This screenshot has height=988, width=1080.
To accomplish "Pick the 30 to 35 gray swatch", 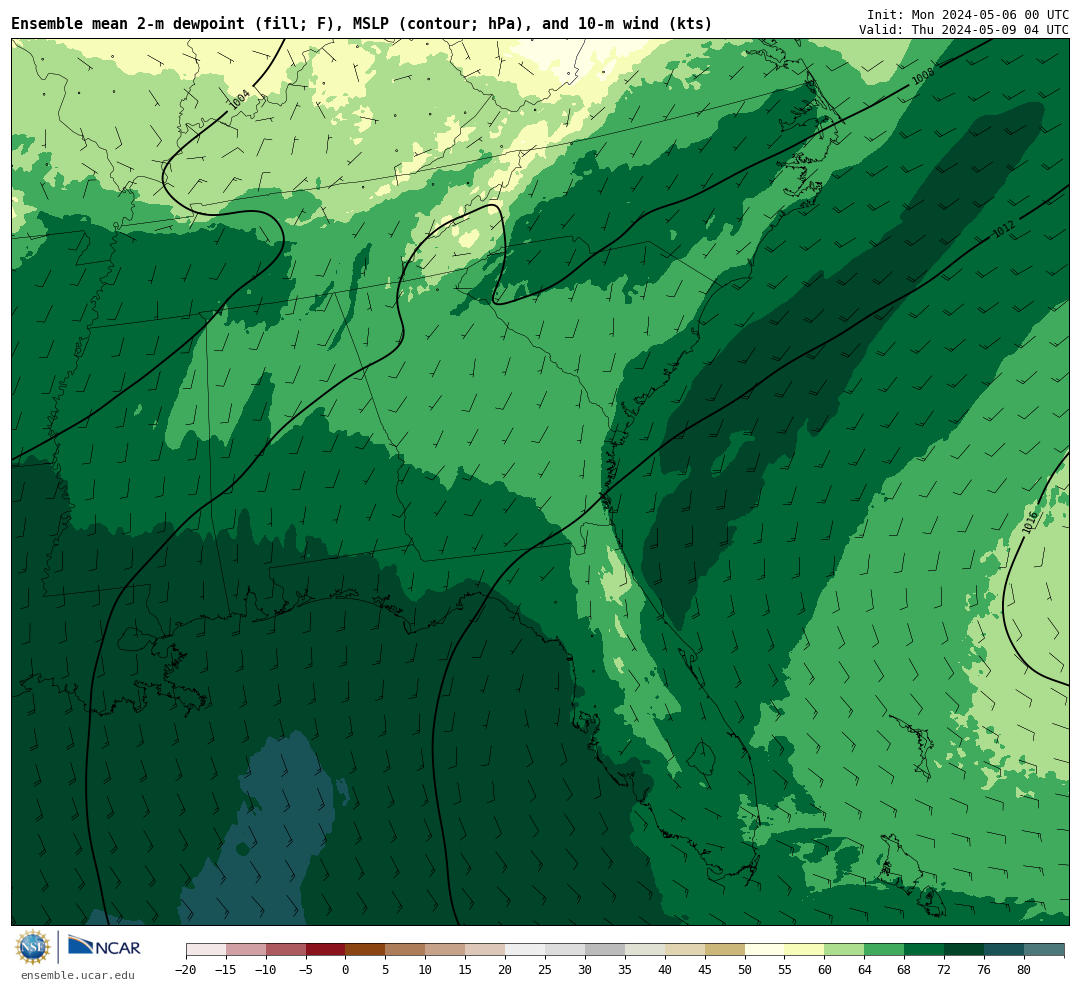I will tap(605, 950).
